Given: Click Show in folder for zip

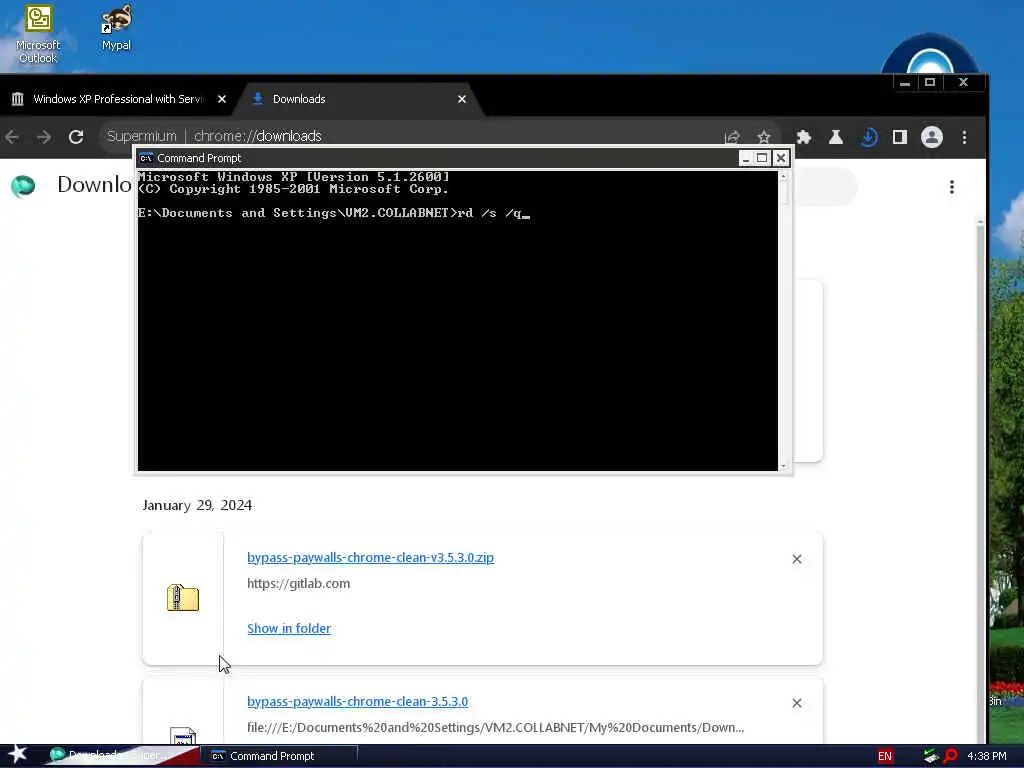Looking at the screenshot, I should click(289, 628).
